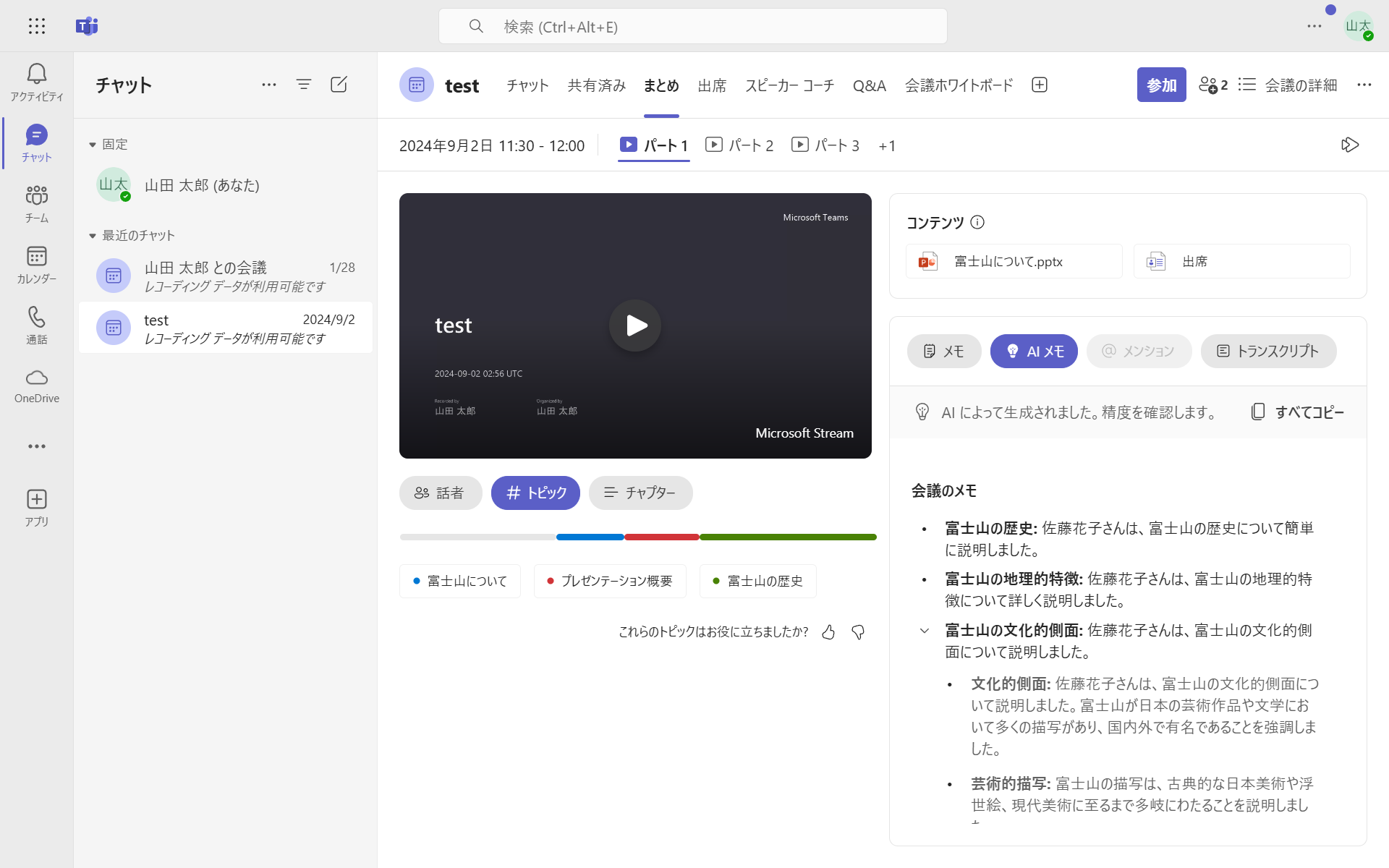Click the thumbs down feedback icon
The width and height of the screenshot is (1389, 868).
click(858, 632)
